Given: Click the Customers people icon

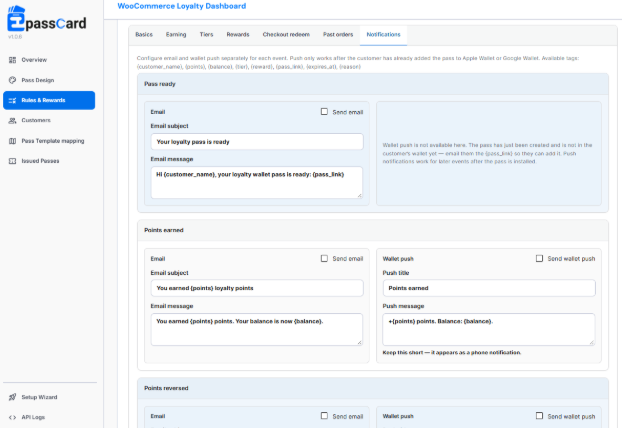Looking at the screenshot, I should pos(12,121).
